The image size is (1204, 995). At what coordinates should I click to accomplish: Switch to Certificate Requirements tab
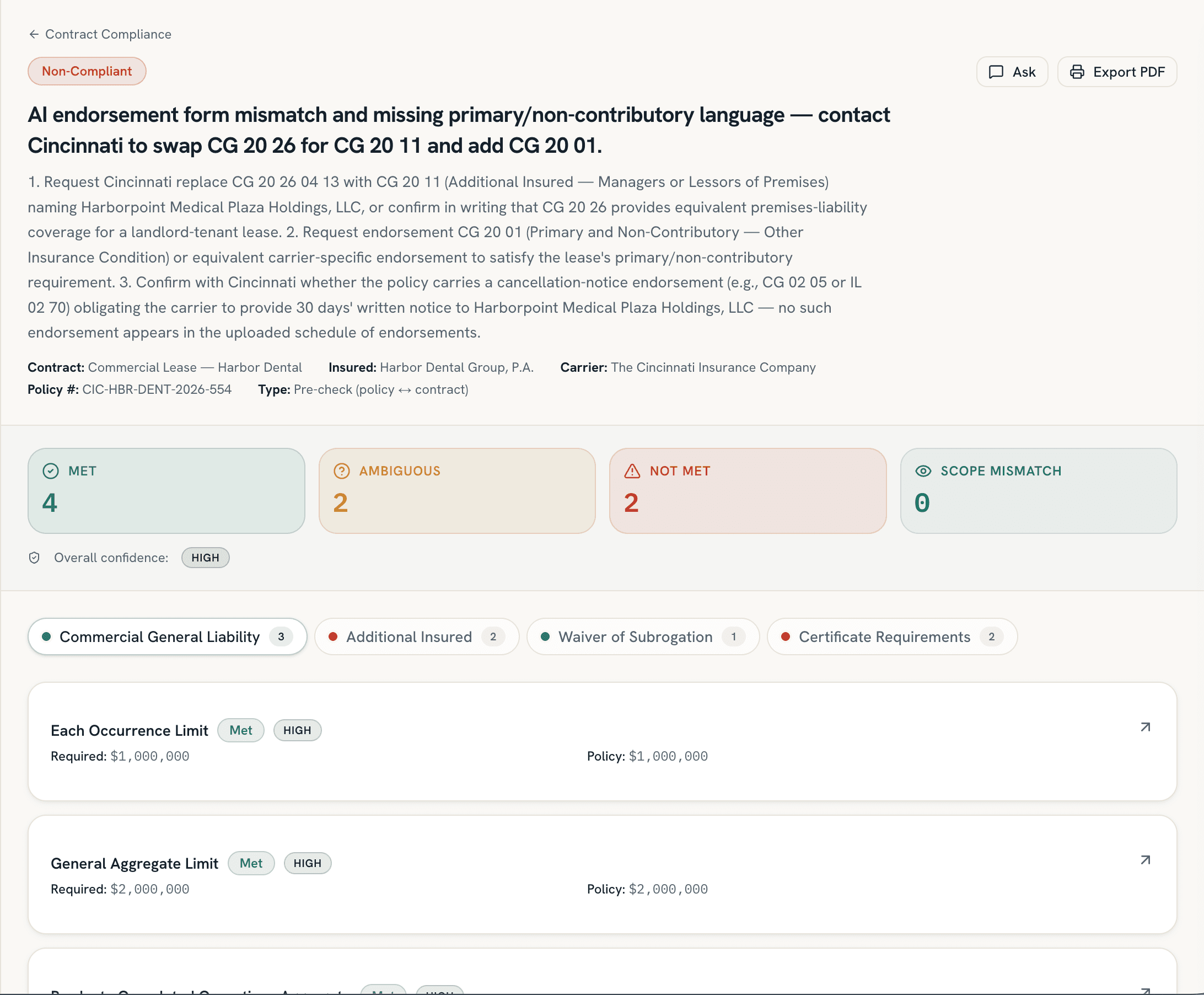click(x=892, y=636)
